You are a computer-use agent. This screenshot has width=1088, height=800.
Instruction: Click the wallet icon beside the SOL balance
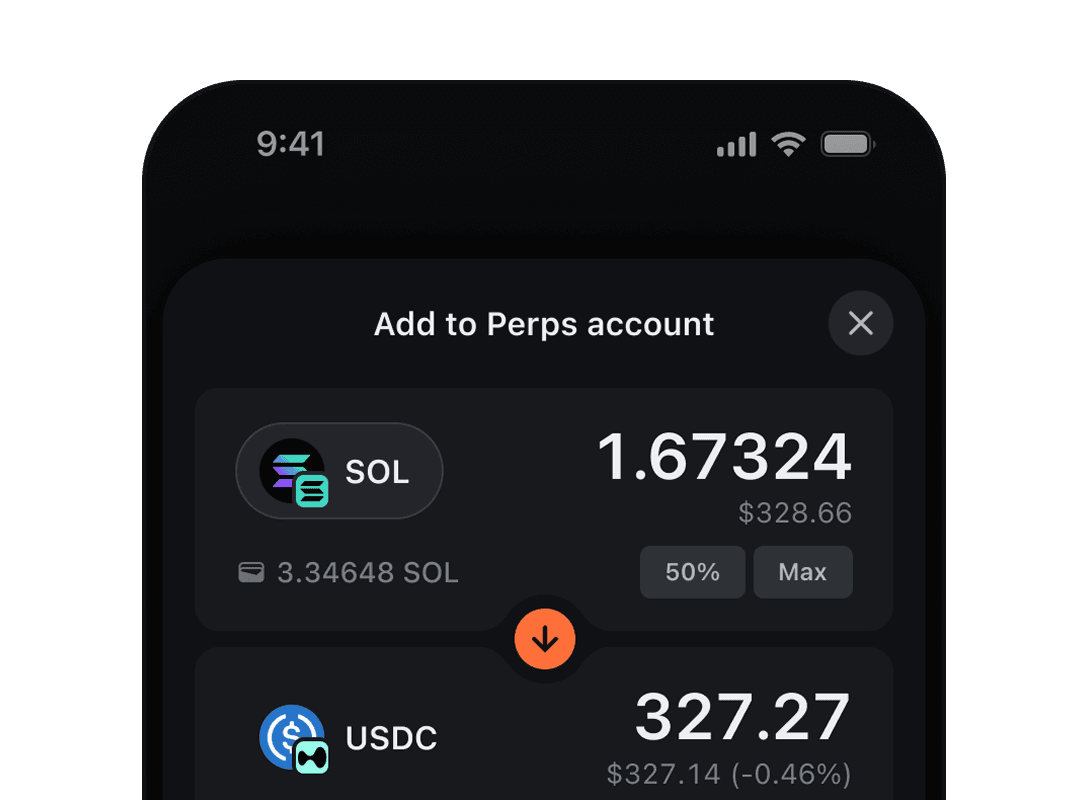[250, 572]
